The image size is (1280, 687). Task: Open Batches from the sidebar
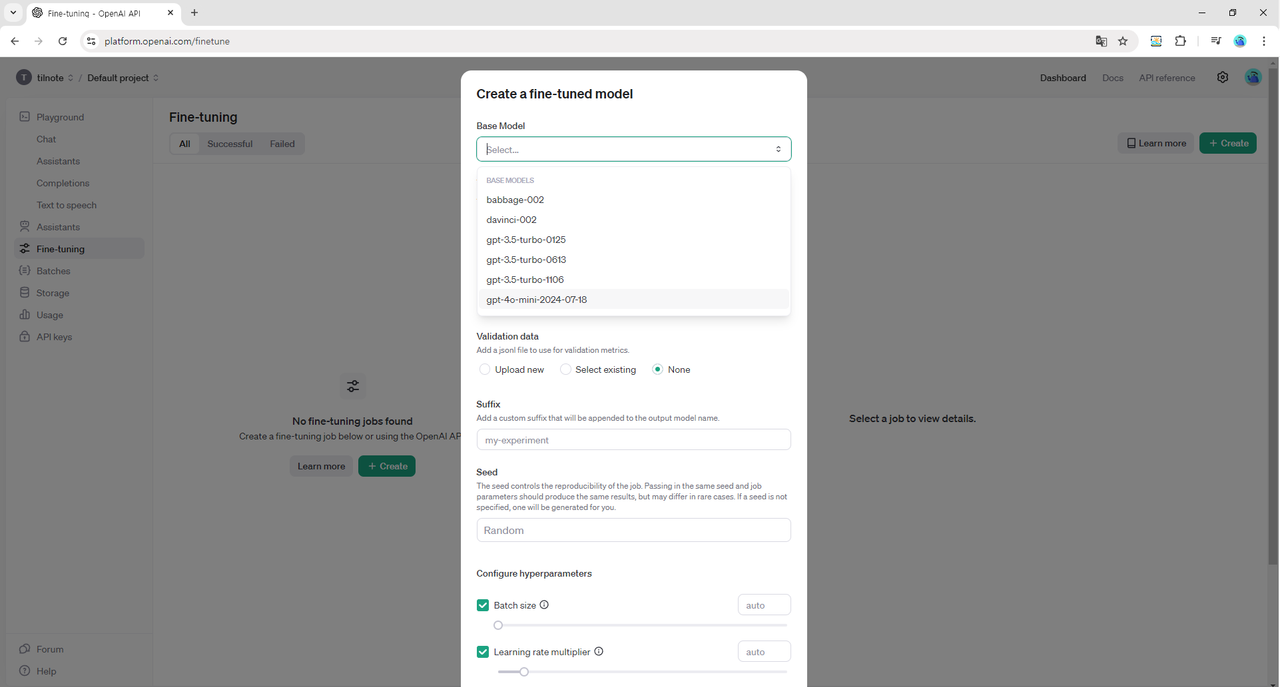[53, 271]
